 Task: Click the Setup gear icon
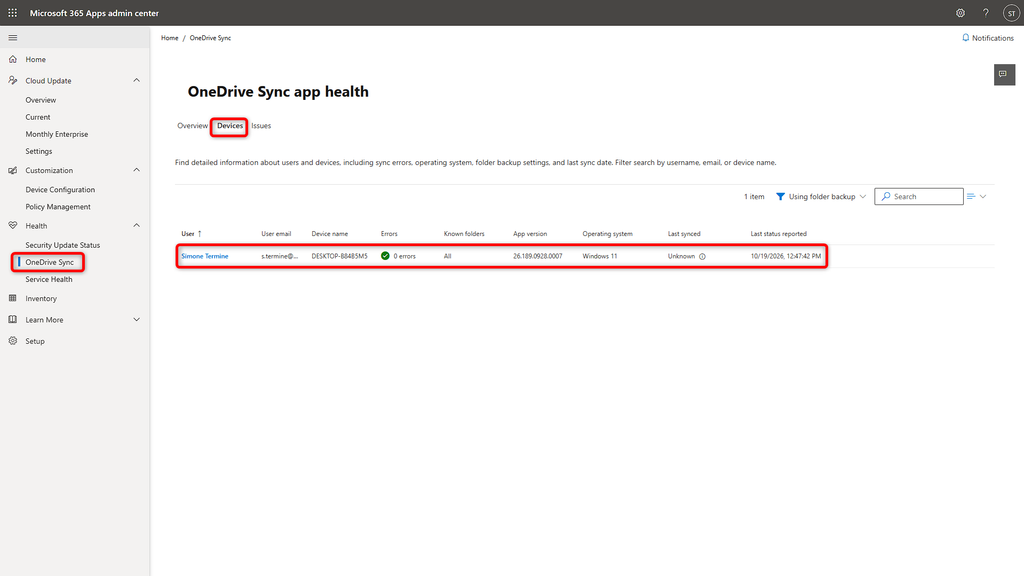pyautogui.click(x=12, y=341)
